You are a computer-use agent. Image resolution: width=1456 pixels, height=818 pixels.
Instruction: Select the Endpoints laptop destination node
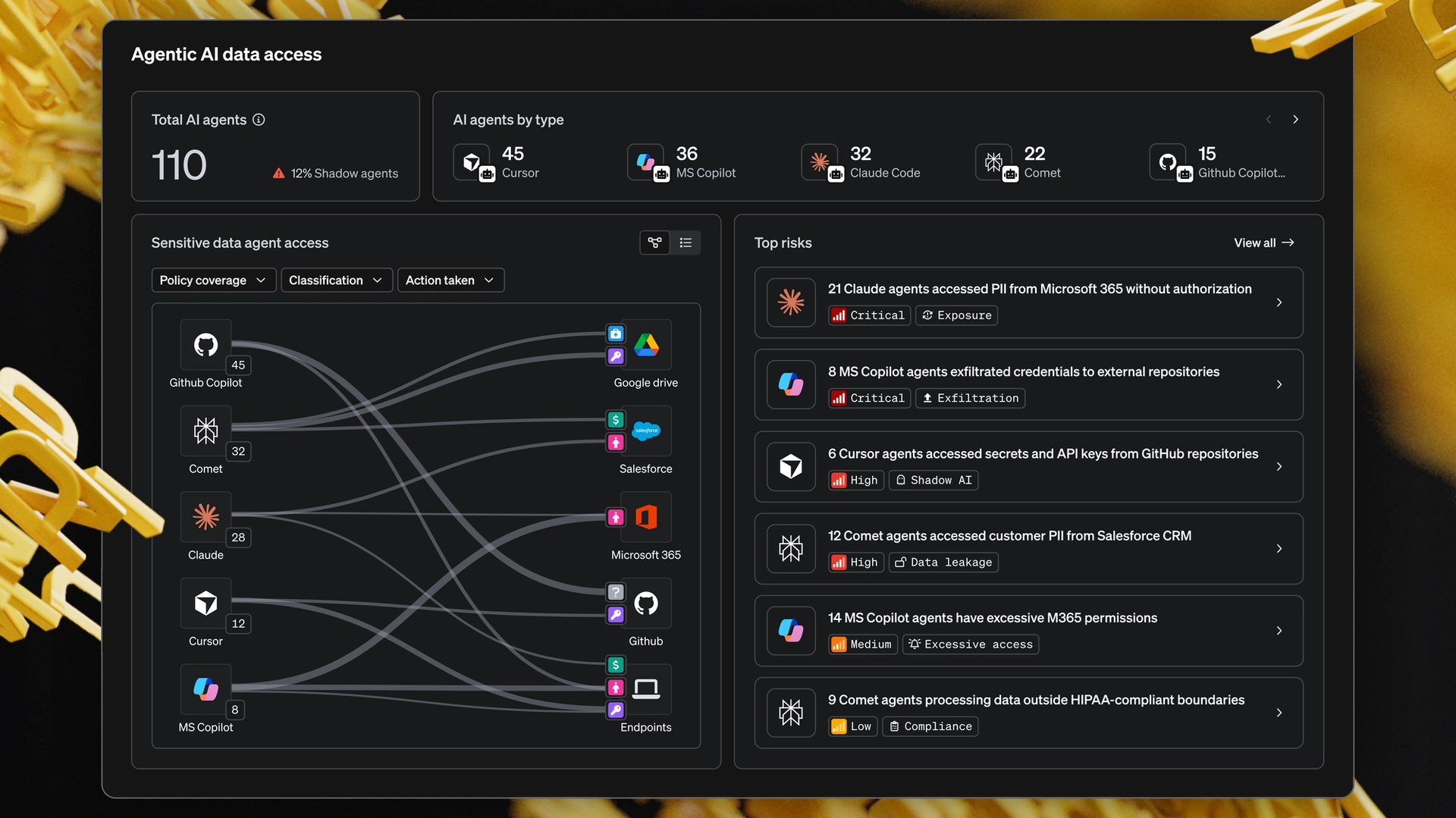(x=646, y=689)
